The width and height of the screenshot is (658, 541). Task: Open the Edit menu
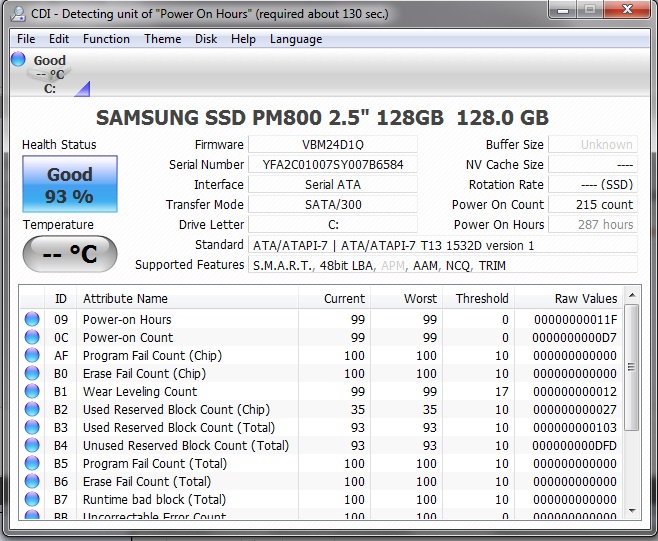coord(59,39)
